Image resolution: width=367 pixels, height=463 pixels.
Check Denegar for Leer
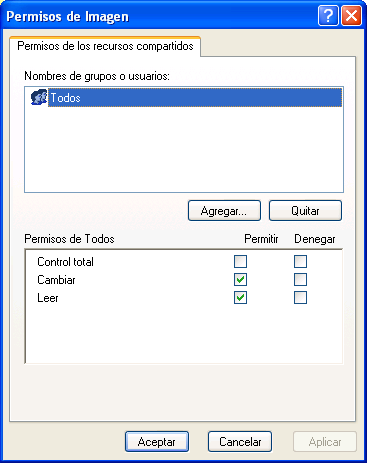coord(300,298)
